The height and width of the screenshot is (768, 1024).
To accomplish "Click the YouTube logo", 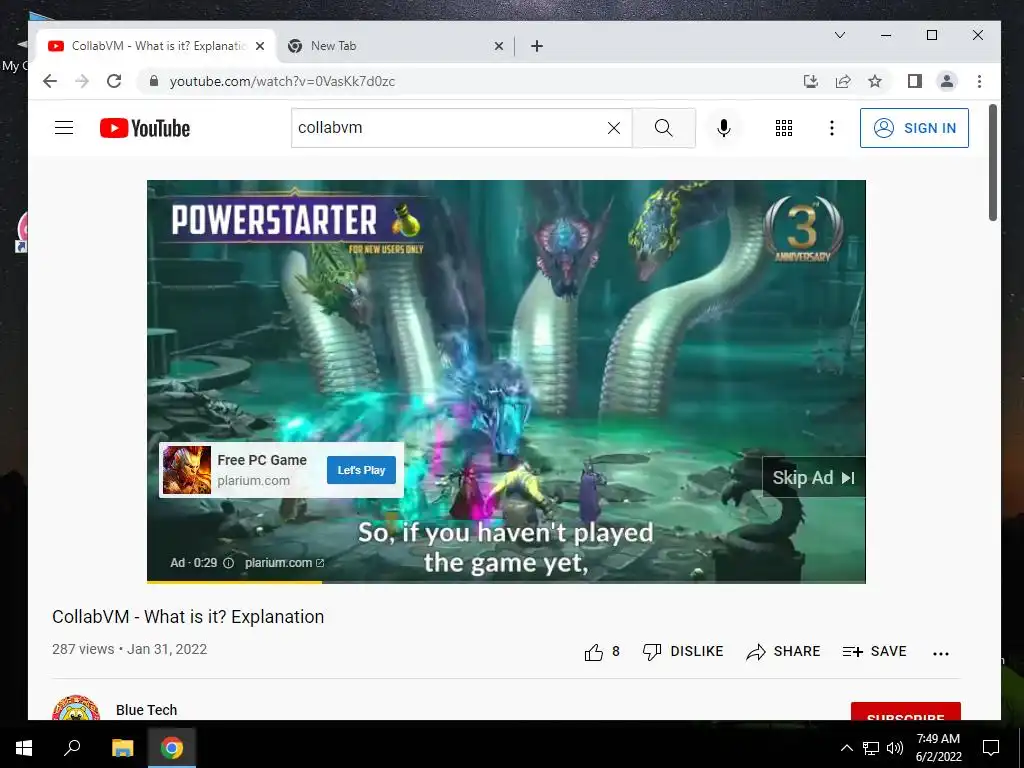I will [x=145, y=128].
